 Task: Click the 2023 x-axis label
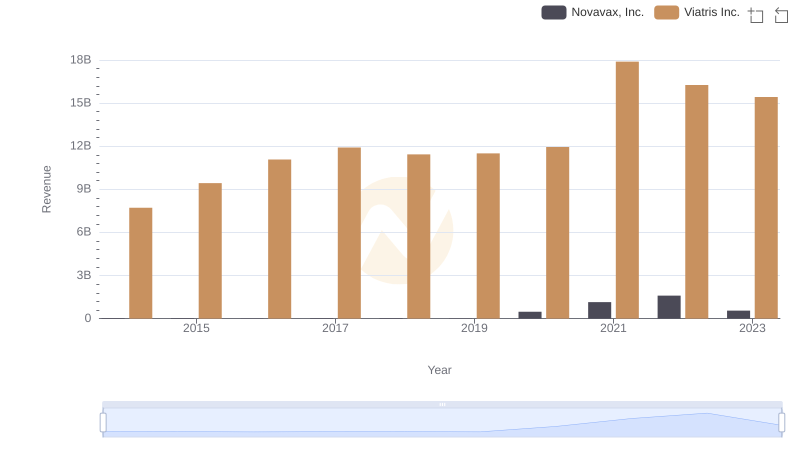(x=753, y=328)
